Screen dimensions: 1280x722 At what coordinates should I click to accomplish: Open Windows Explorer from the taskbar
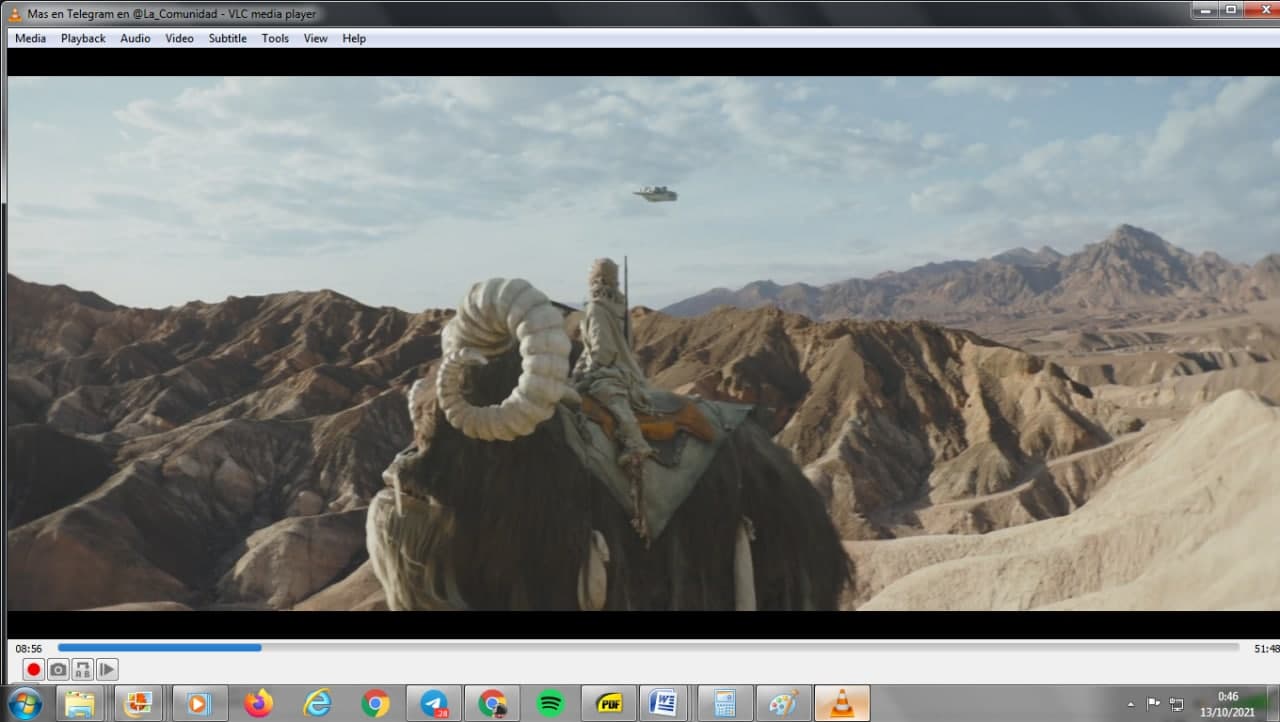pos(80,703)
